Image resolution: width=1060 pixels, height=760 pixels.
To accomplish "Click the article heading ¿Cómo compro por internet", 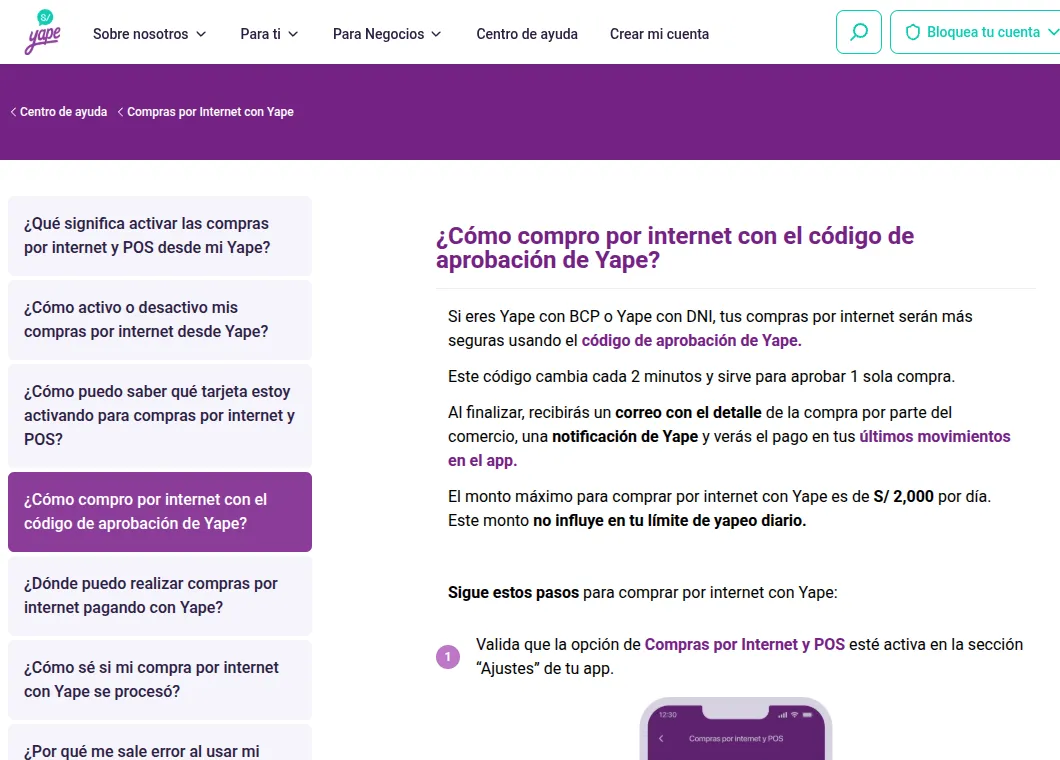I will point(675,247).
